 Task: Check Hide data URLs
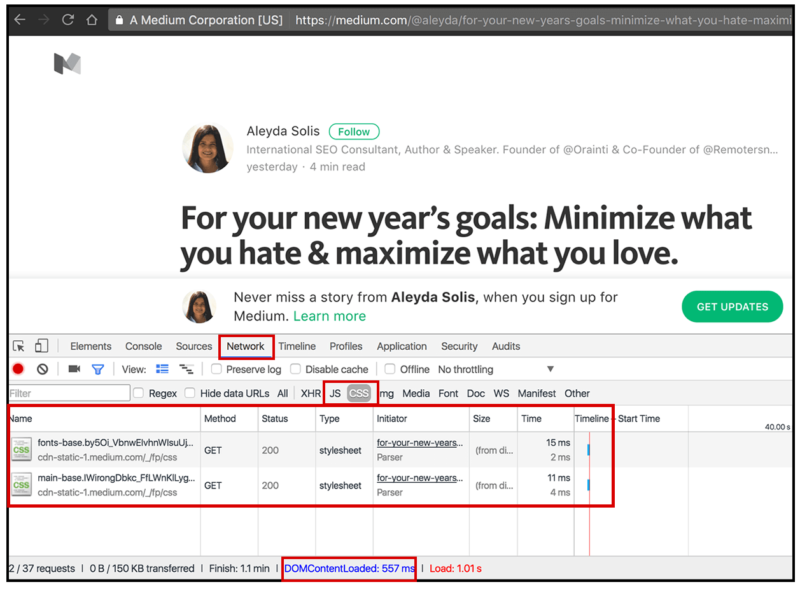190,392
